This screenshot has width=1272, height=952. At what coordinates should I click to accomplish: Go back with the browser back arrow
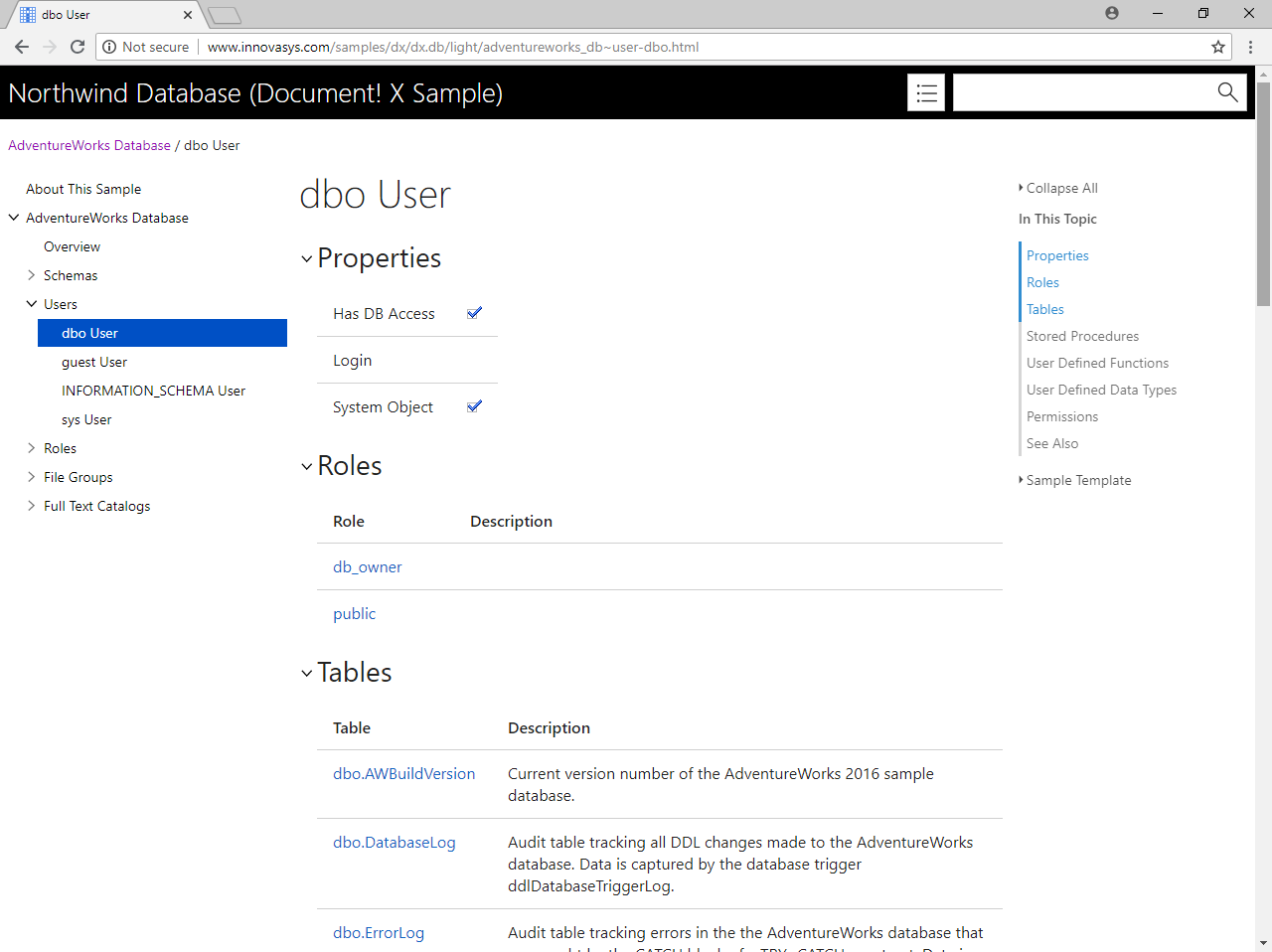(22, 47)
